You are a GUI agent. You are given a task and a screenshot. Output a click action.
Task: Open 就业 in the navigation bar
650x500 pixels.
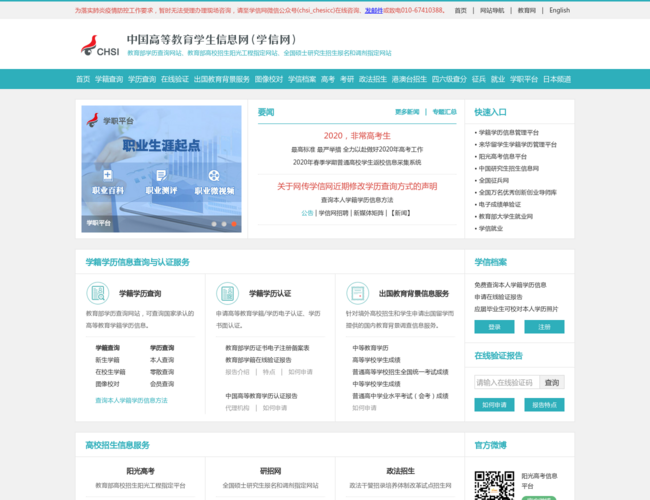pos(497,79)
